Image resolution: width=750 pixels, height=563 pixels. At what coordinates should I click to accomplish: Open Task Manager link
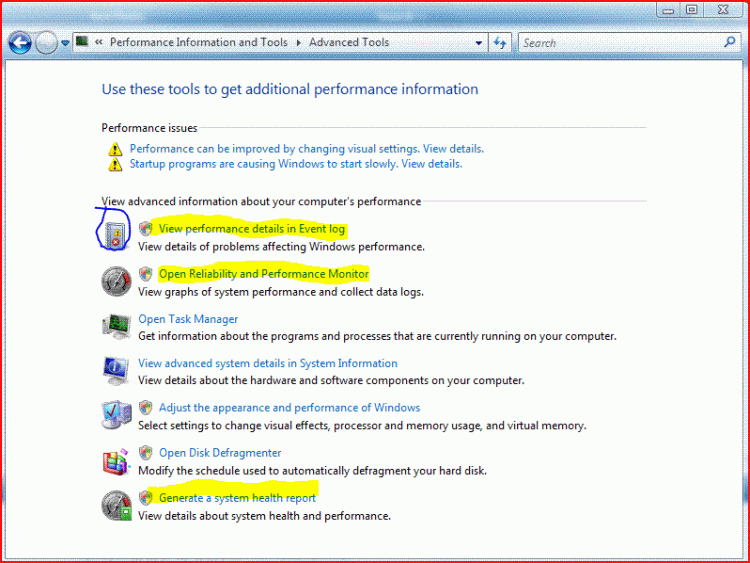pyautogui.click(x=188, y=319)
